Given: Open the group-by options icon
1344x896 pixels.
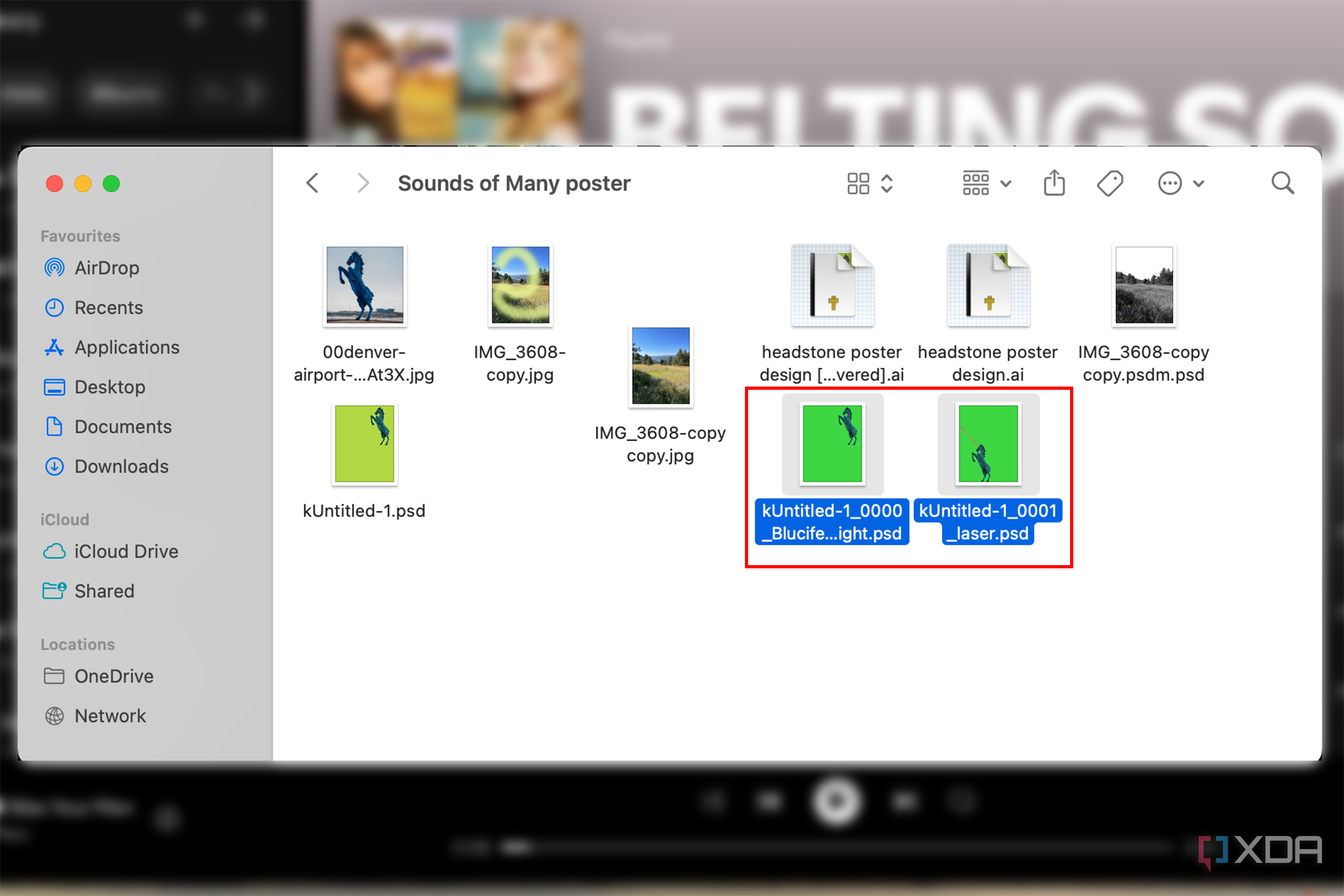Looking at the screenshot, I should click(976, 183).
